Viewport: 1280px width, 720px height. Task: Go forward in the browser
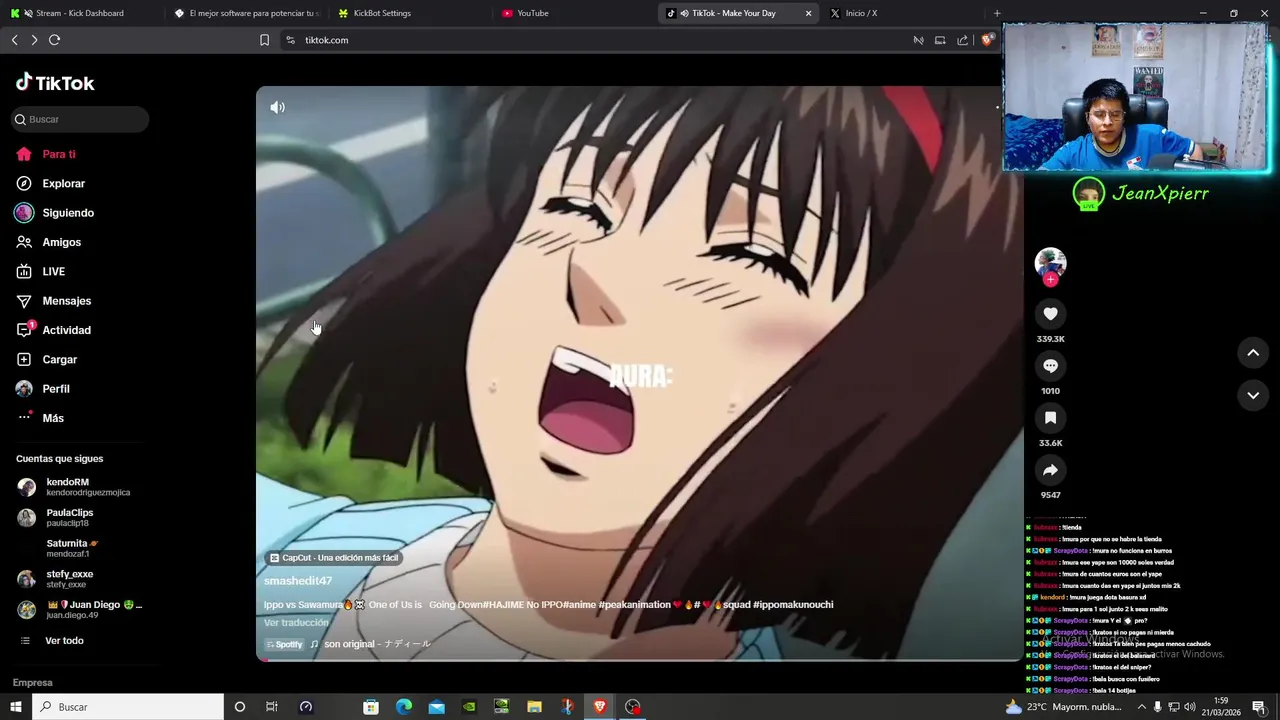click(x=34, y=40)
